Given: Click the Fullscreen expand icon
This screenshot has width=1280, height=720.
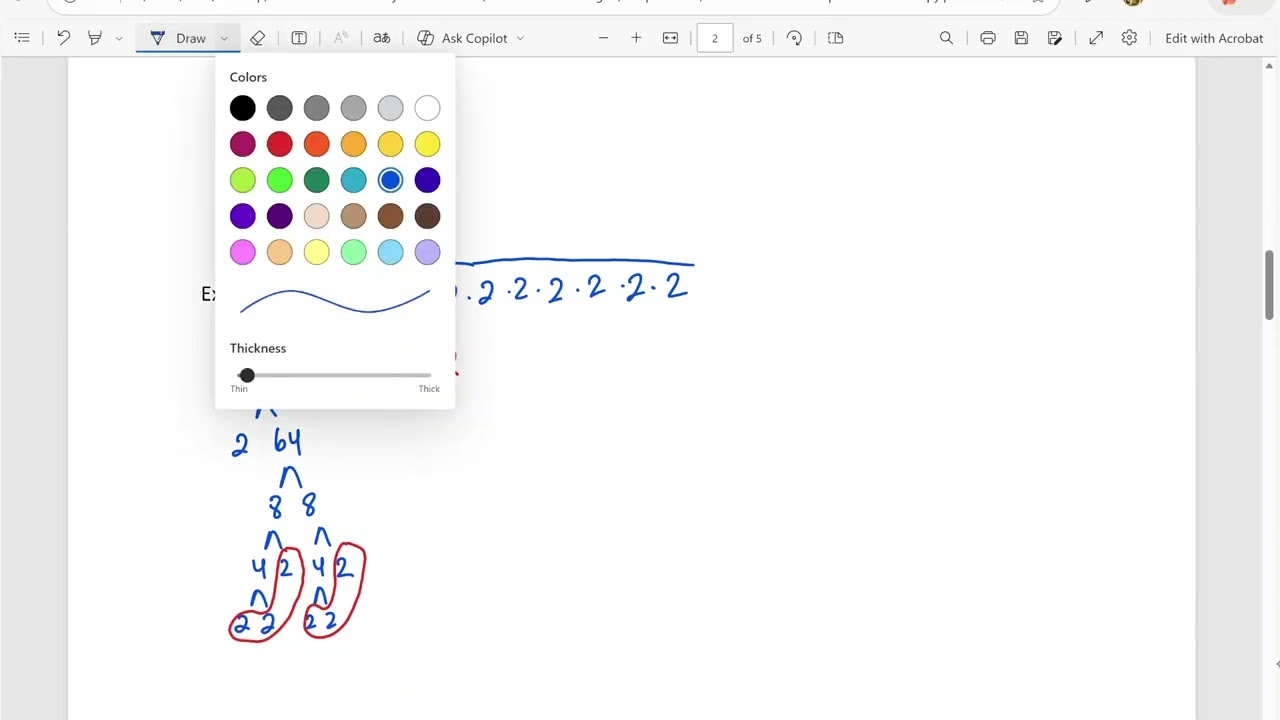Looking at the screenshot, I should 1096,38.
